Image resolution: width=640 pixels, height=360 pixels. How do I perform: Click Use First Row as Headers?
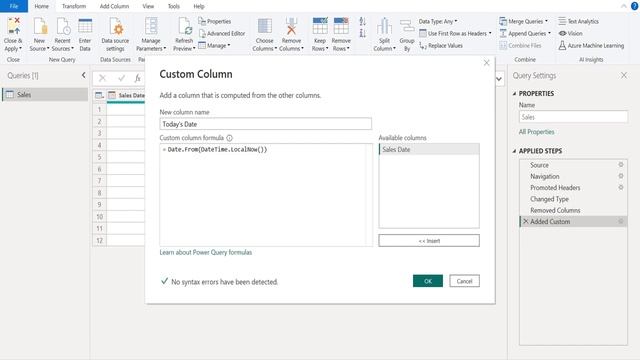[455, 33]
